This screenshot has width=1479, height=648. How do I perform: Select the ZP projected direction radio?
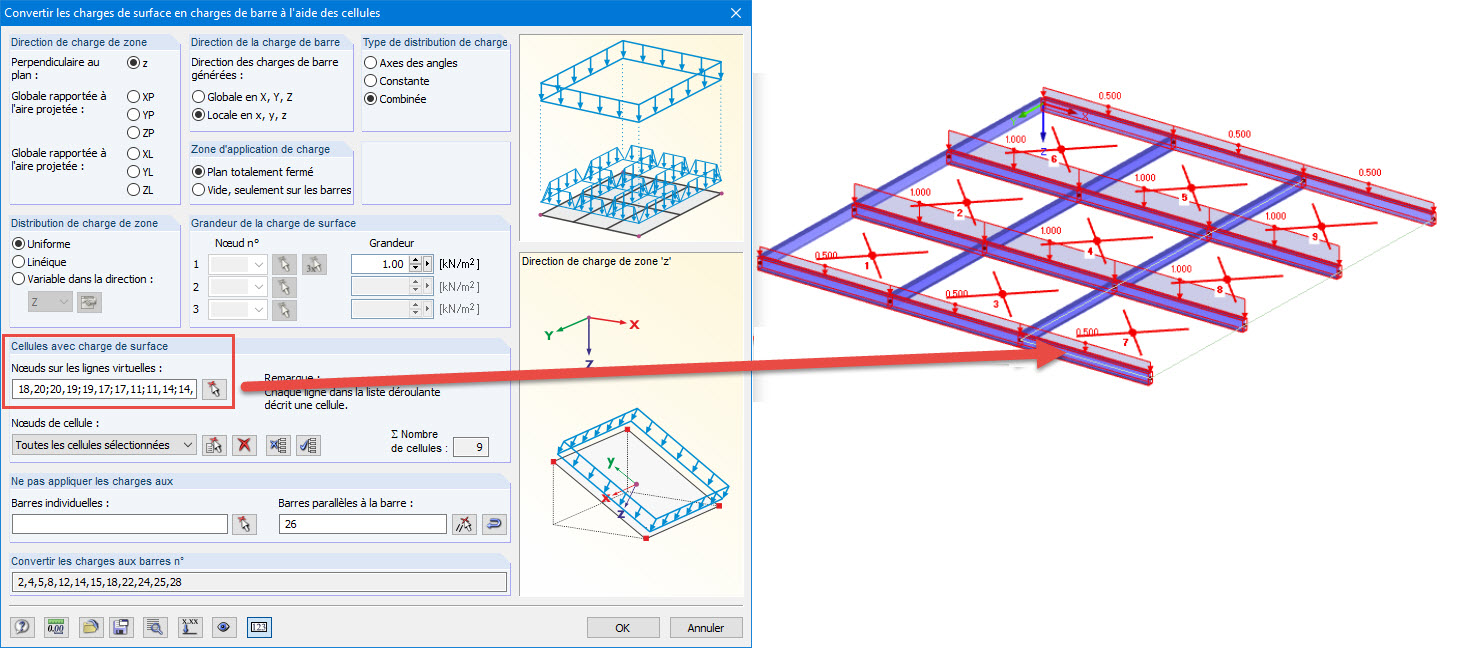point(133,133)
